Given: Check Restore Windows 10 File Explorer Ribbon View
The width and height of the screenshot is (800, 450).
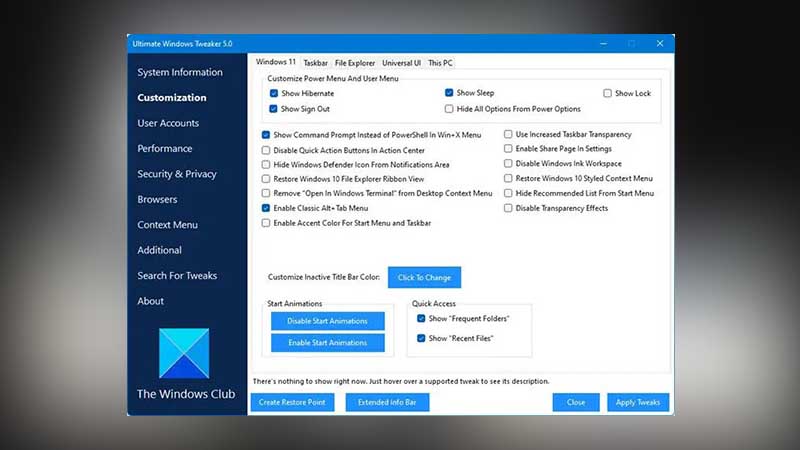Looking at the screenshot, I should [266, 179].
